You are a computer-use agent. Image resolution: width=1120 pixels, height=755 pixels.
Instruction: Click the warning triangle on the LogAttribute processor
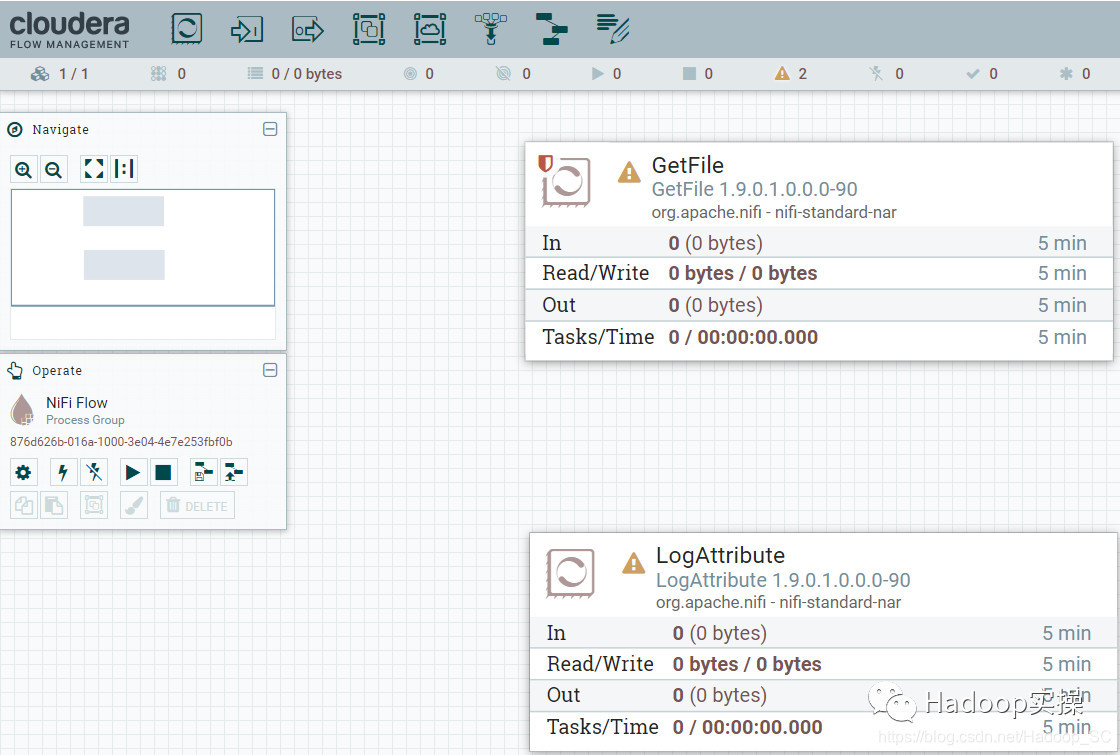click(633, 564)
